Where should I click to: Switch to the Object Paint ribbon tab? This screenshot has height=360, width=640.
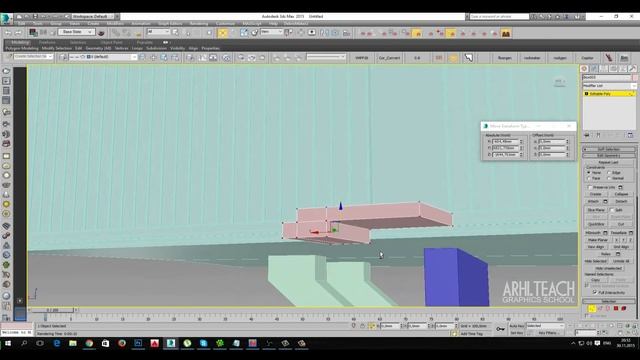111,42
